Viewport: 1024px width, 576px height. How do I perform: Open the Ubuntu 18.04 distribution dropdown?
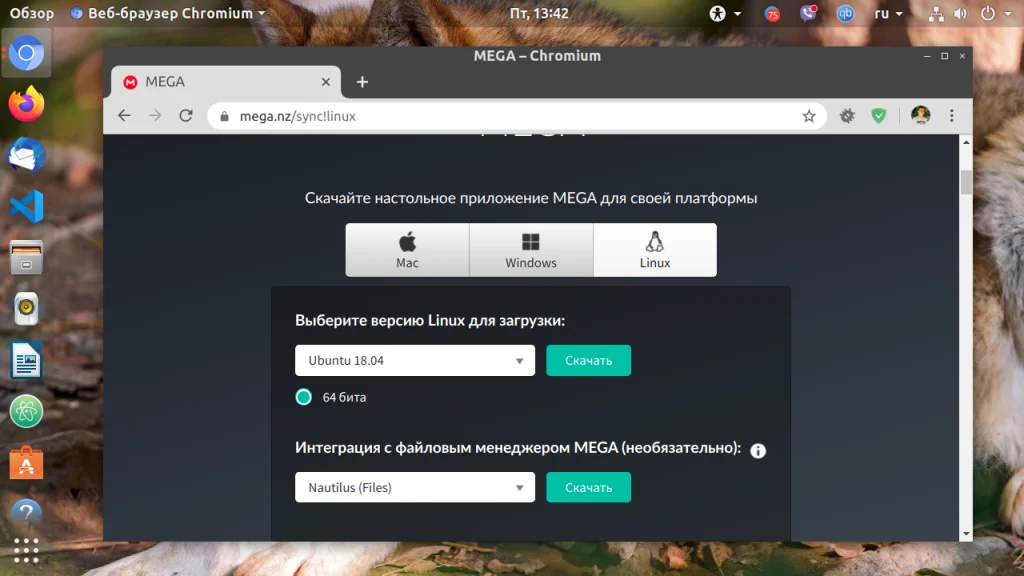(415, 360)
